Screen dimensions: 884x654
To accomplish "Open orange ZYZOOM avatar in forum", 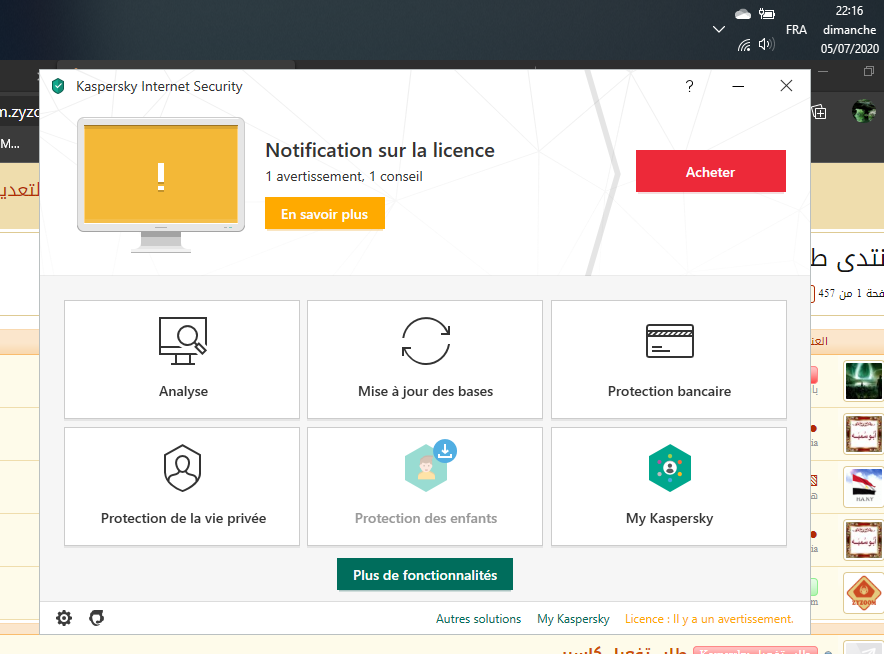I will click(863, 593).
